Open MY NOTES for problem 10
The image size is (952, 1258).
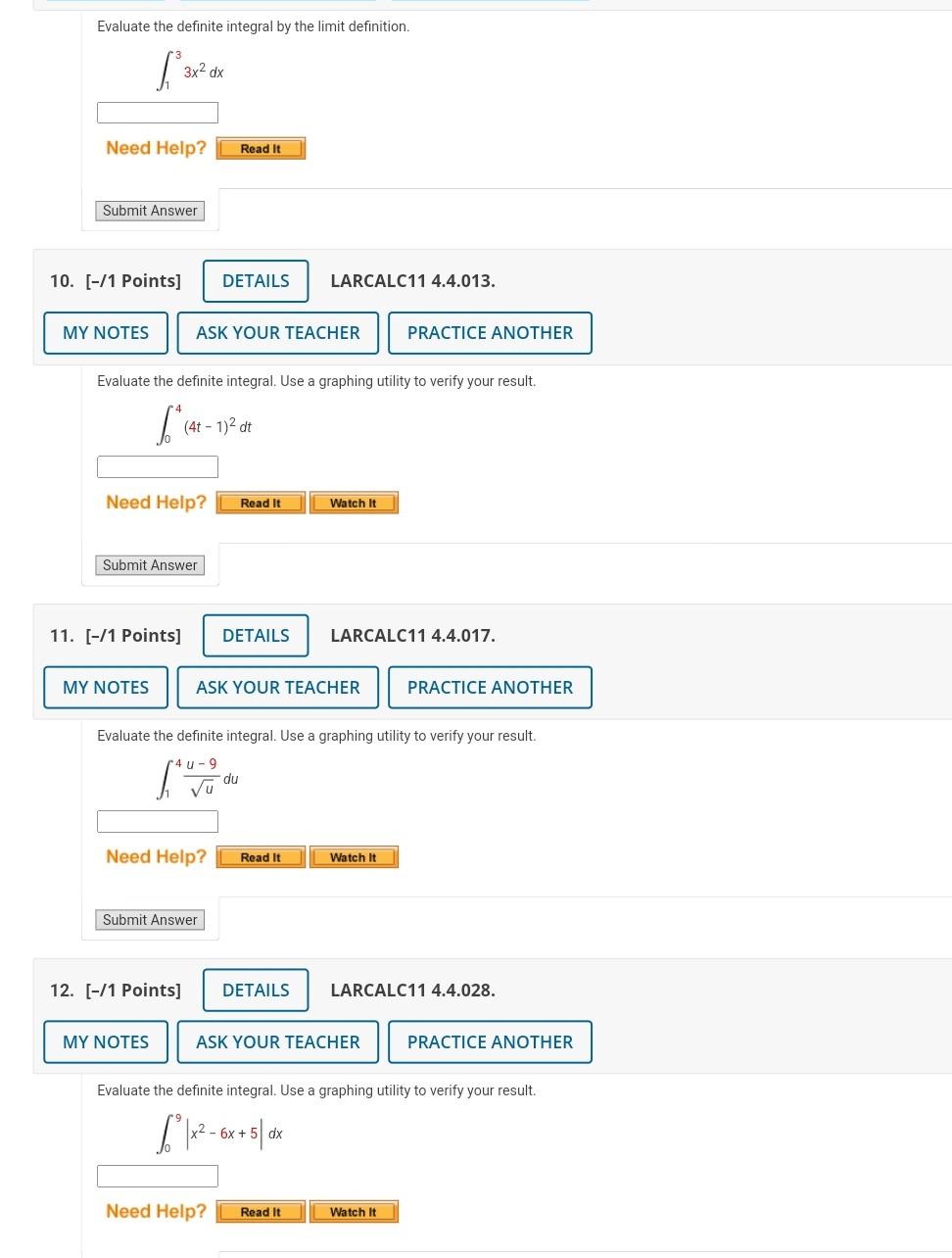[105, 332]
